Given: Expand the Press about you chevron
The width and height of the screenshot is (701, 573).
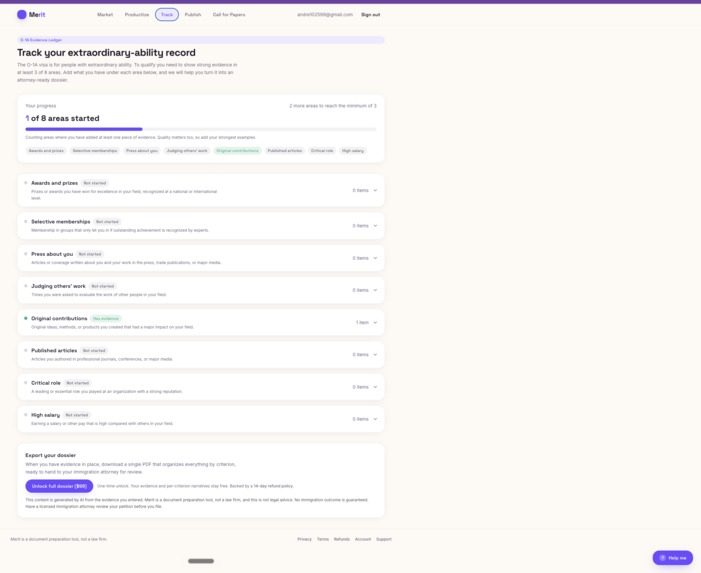Looking at the screenshot, I should [375, 258].
